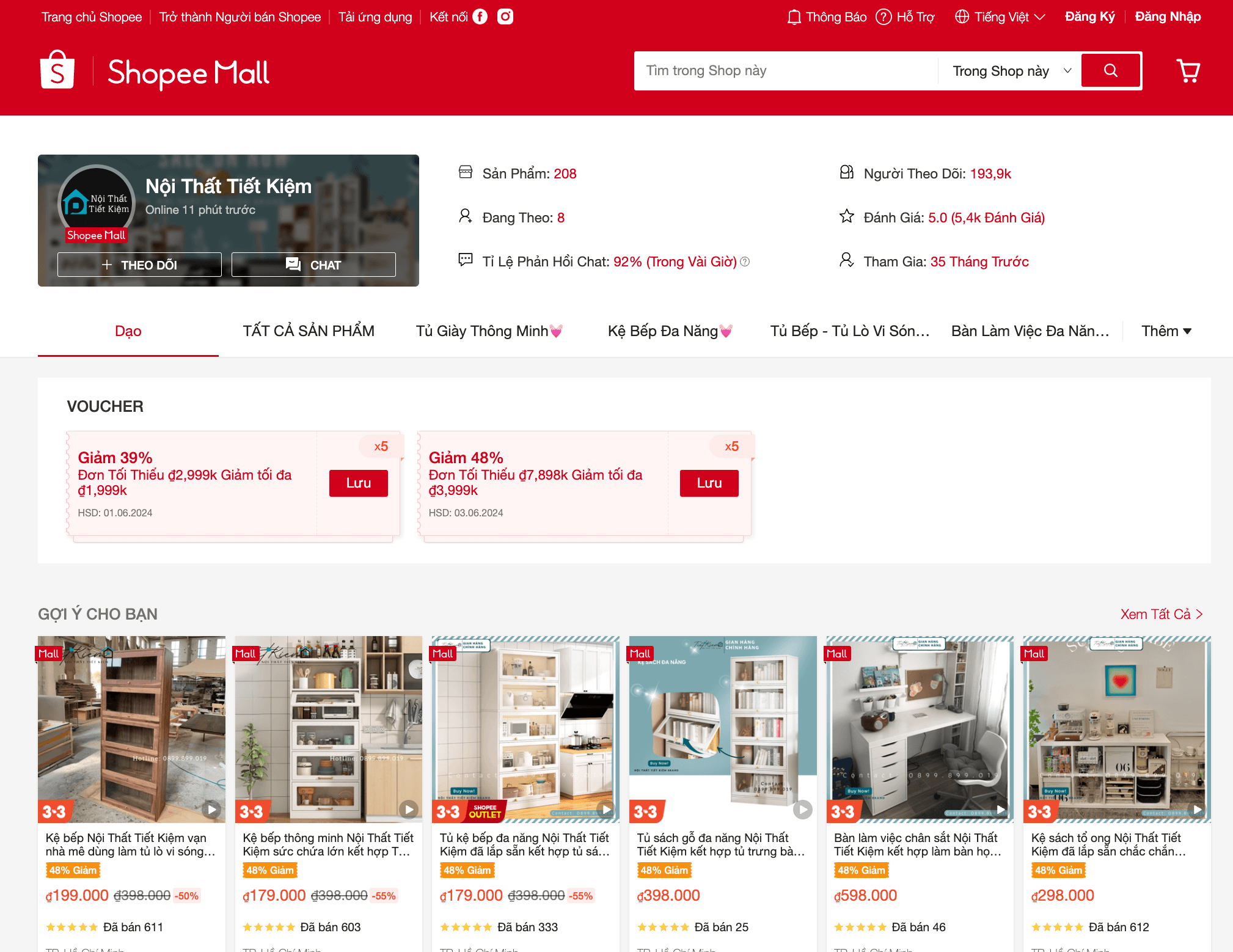
Task: Click the search magnifier button
Action: [x=1110, y=71]
